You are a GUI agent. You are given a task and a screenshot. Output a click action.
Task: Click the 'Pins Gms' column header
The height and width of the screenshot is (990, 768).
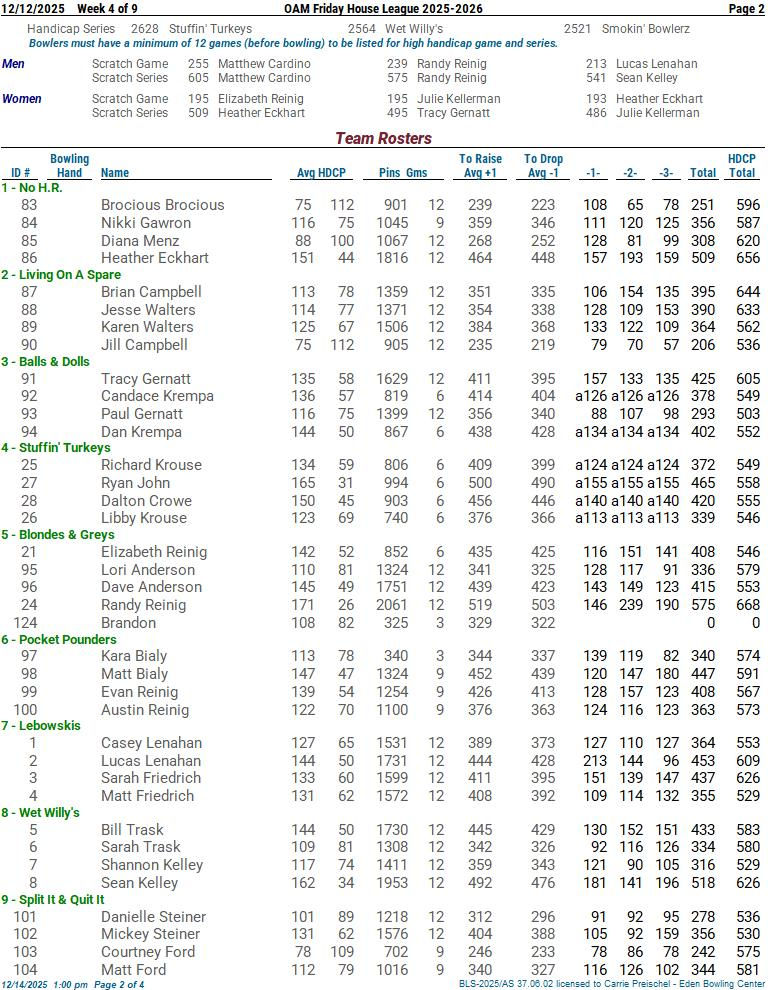[x=403, y=173]
